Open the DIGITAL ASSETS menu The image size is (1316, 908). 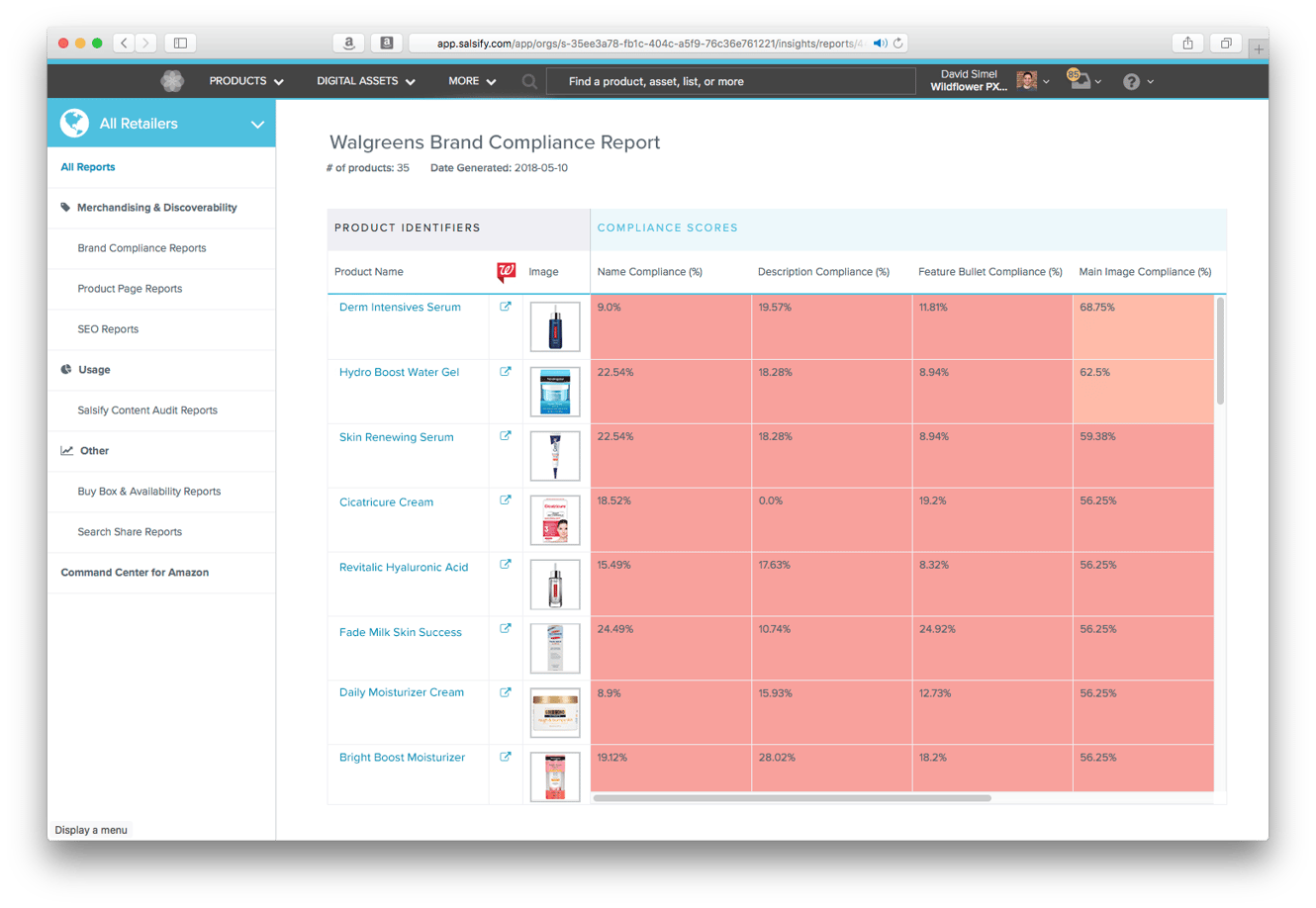tap(366, 81)
